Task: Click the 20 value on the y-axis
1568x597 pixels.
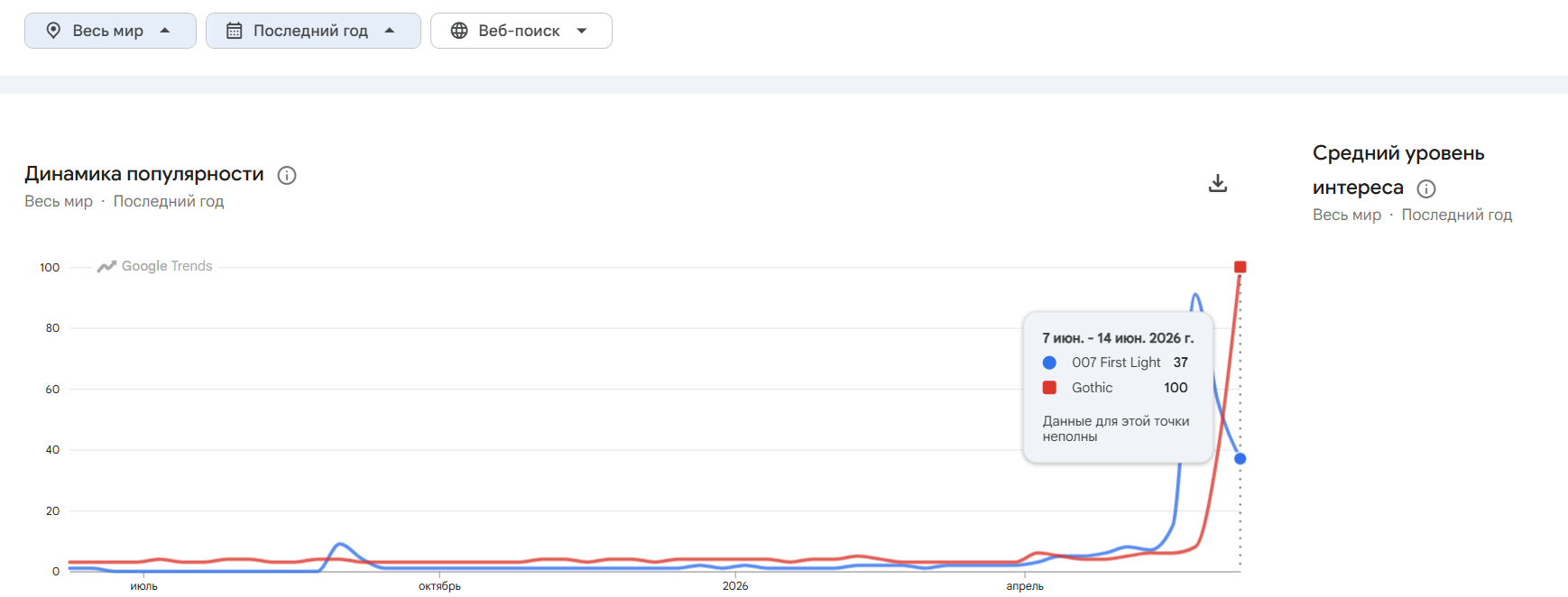Action: pyautogui.click(x=52, y=511)
